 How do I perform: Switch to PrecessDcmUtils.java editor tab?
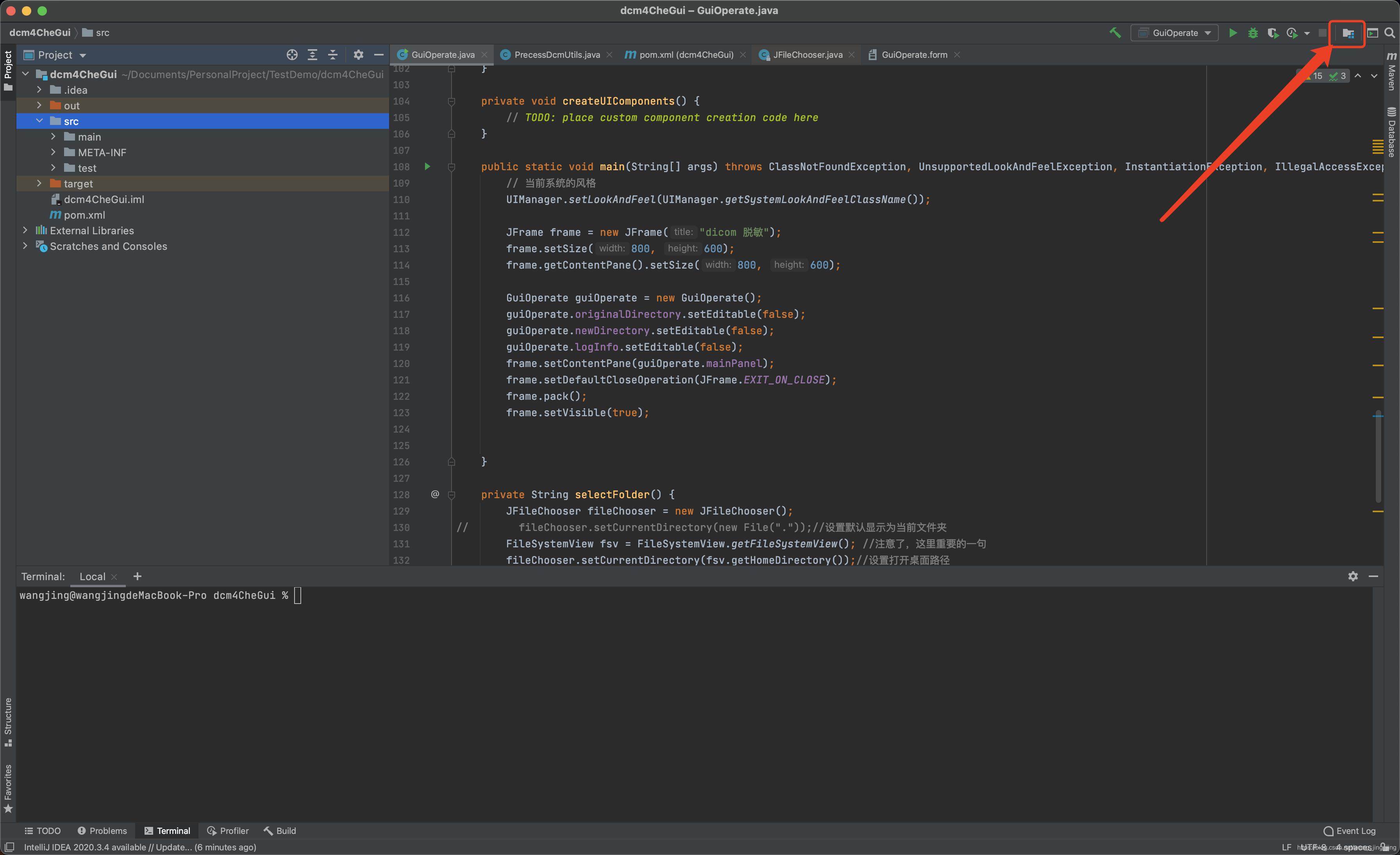point(556,55)
